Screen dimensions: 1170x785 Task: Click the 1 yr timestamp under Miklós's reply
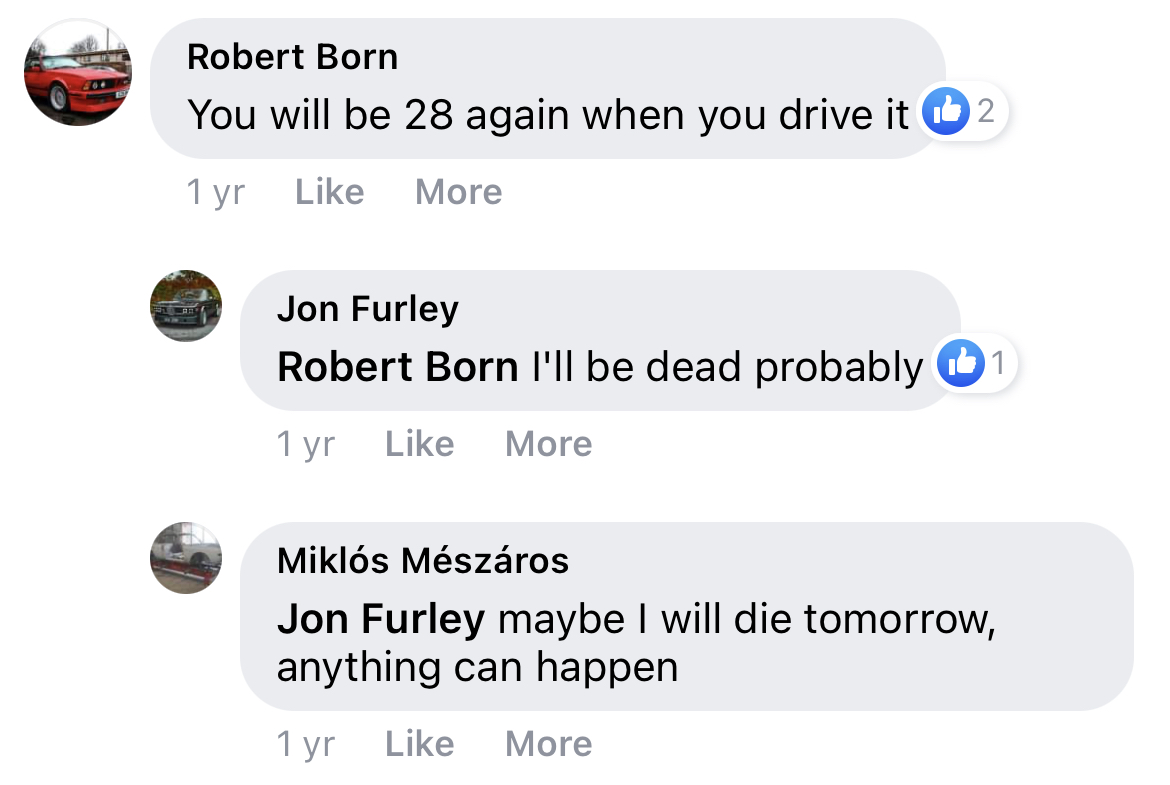[305, 744]
